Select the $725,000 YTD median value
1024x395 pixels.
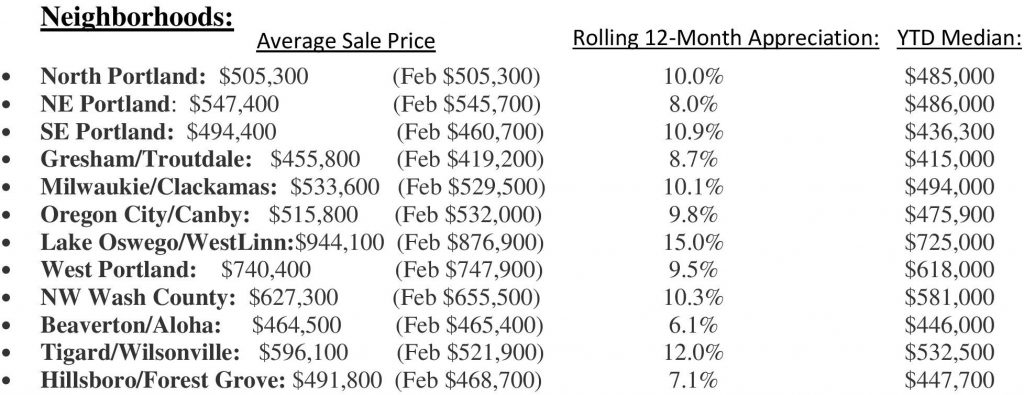950,242
